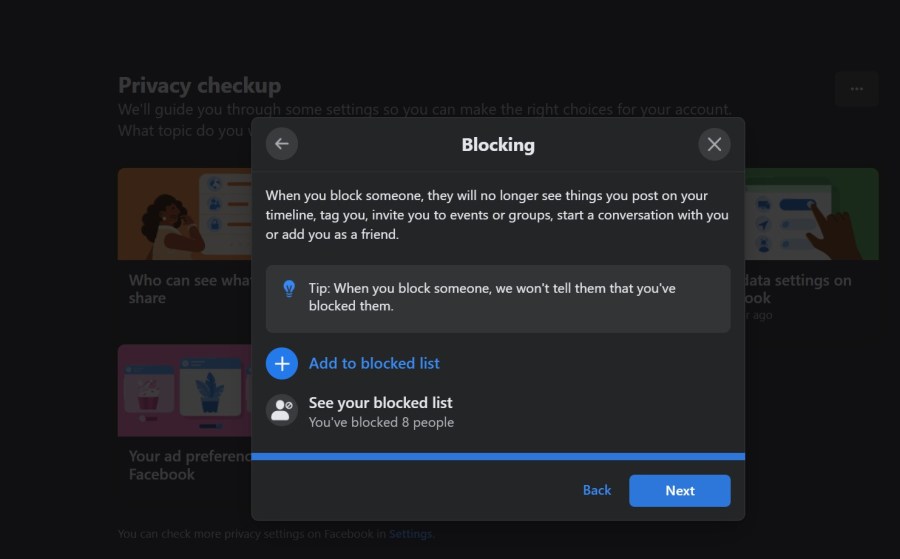Click the blocked people list icon
Viewport: 900px width, 559px height.
click(x=282, y=411)
